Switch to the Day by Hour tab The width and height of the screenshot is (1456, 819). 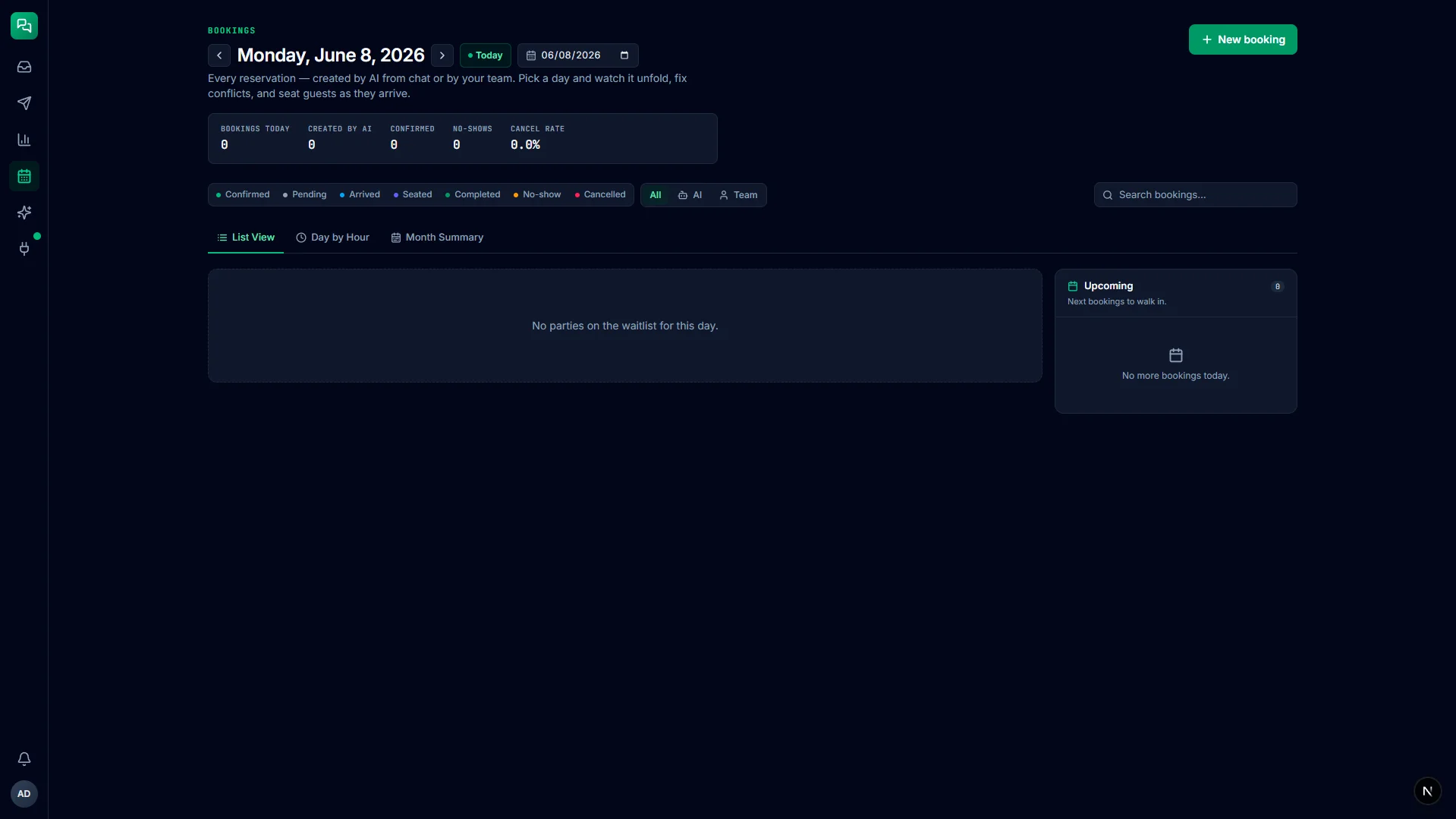(x=332, y=238)
